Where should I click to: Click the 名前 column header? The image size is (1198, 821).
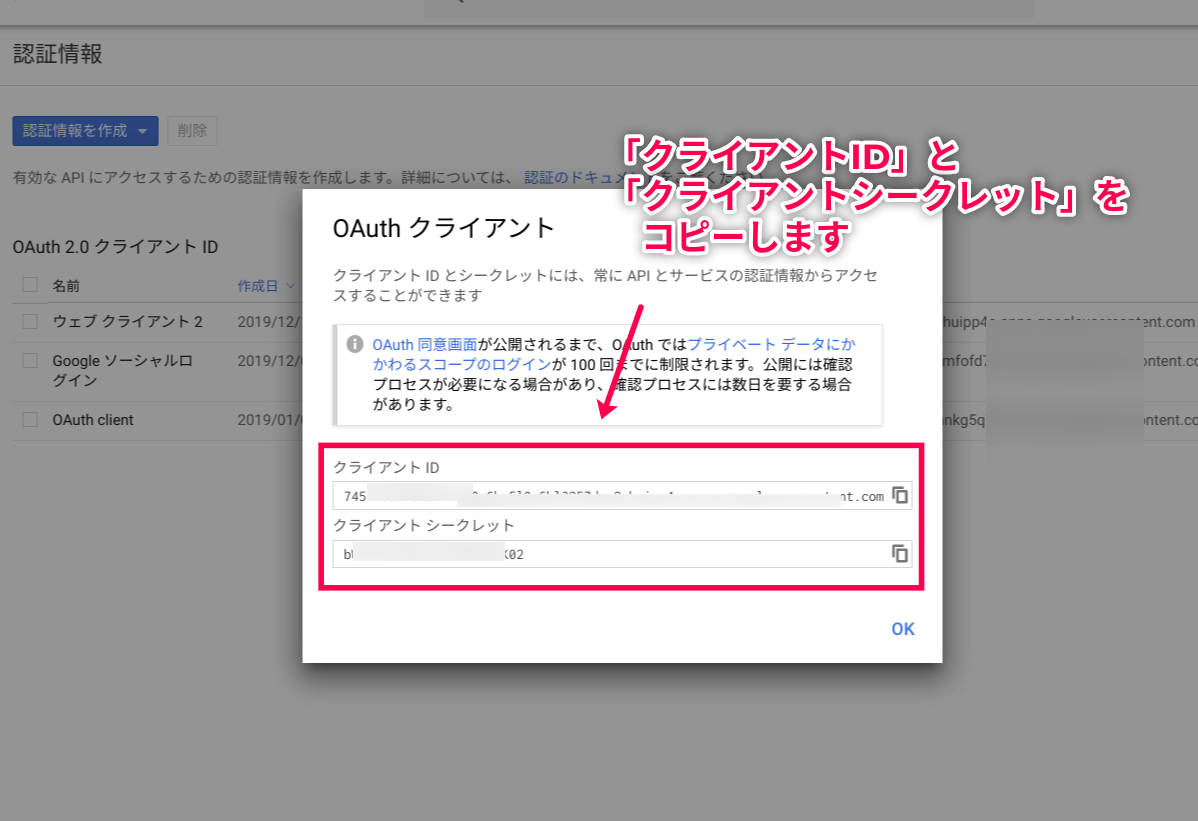[x=66, y=286]
